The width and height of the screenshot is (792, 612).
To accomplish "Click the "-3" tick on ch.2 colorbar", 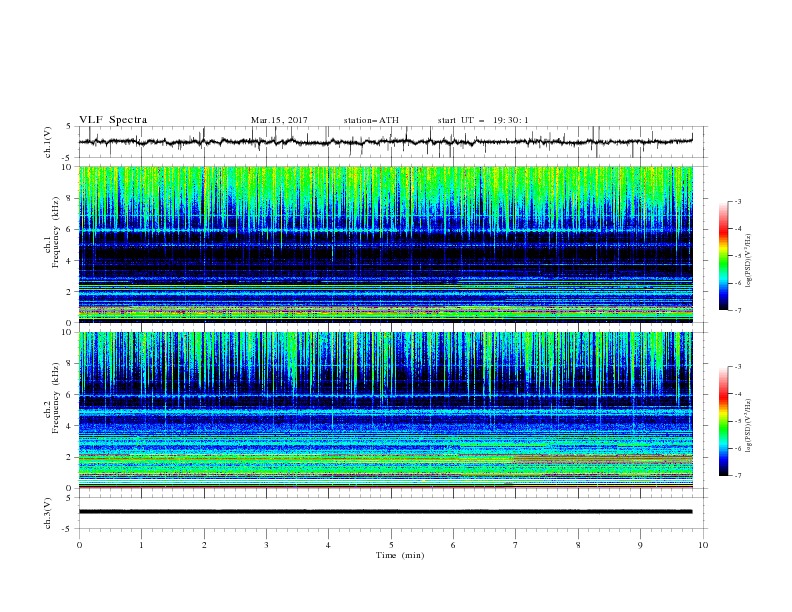I will 737,367.
